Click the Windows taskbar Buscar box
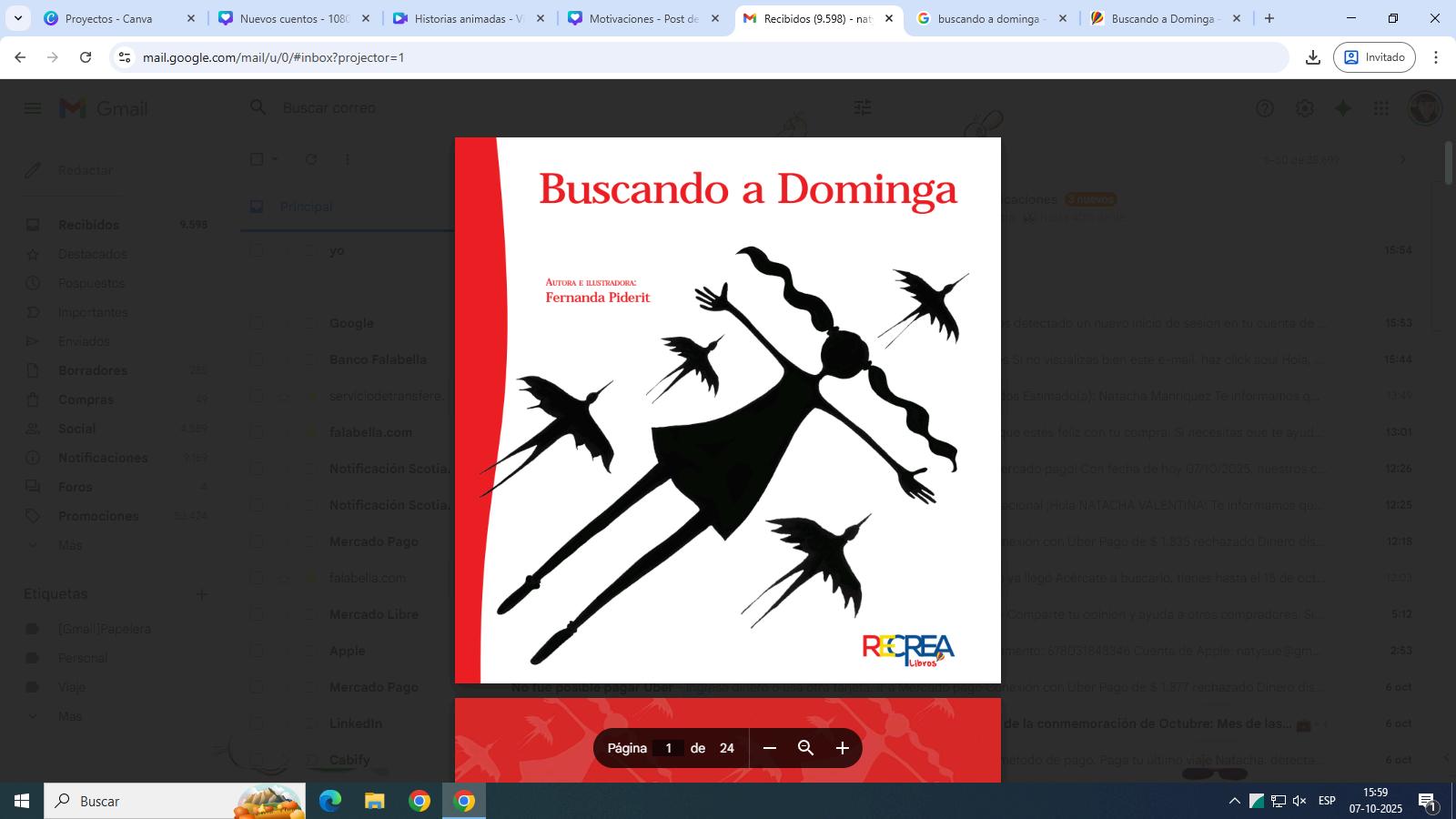 (175, 801)
